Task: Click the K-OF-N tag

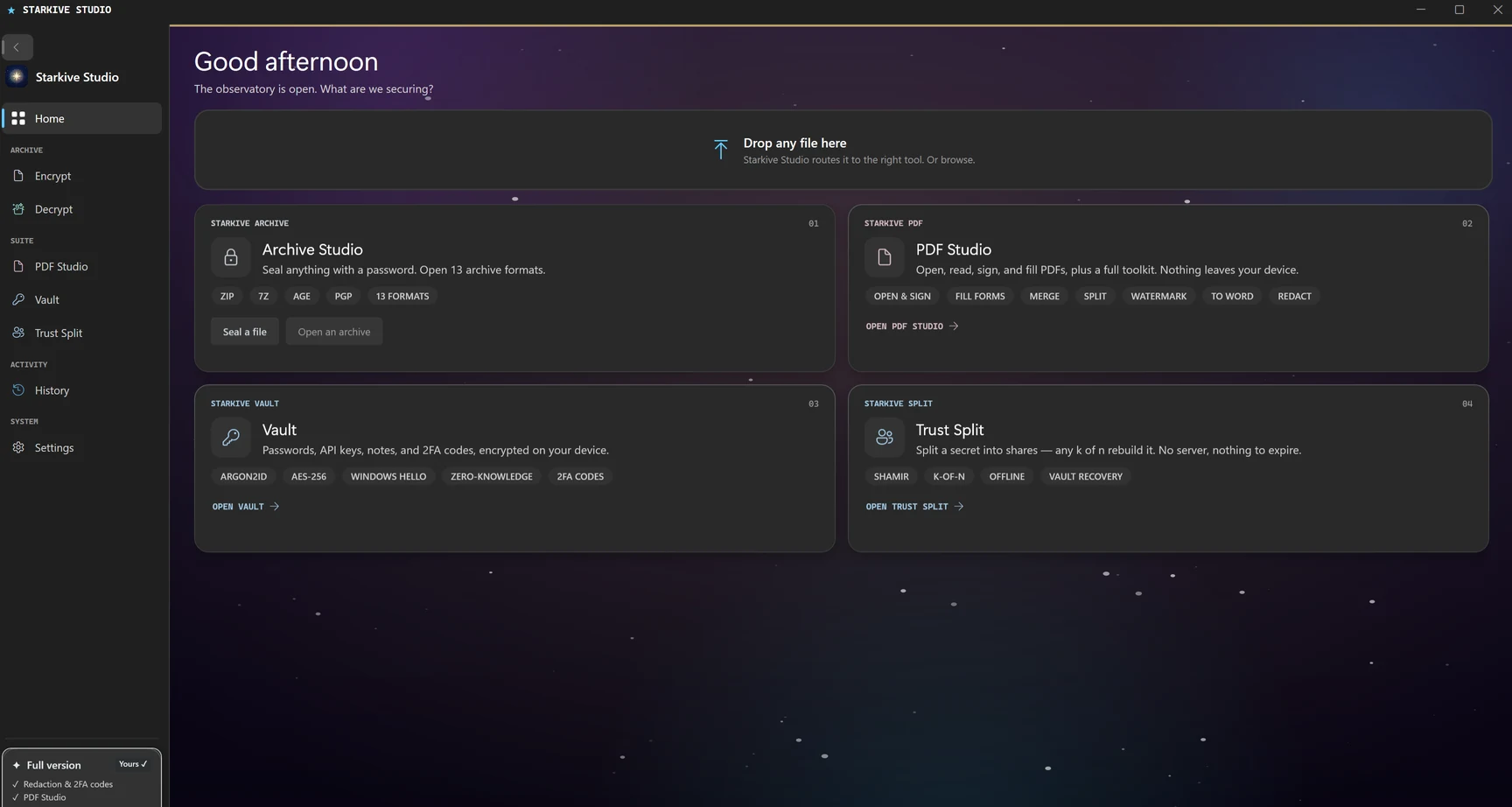Action: 949,476
